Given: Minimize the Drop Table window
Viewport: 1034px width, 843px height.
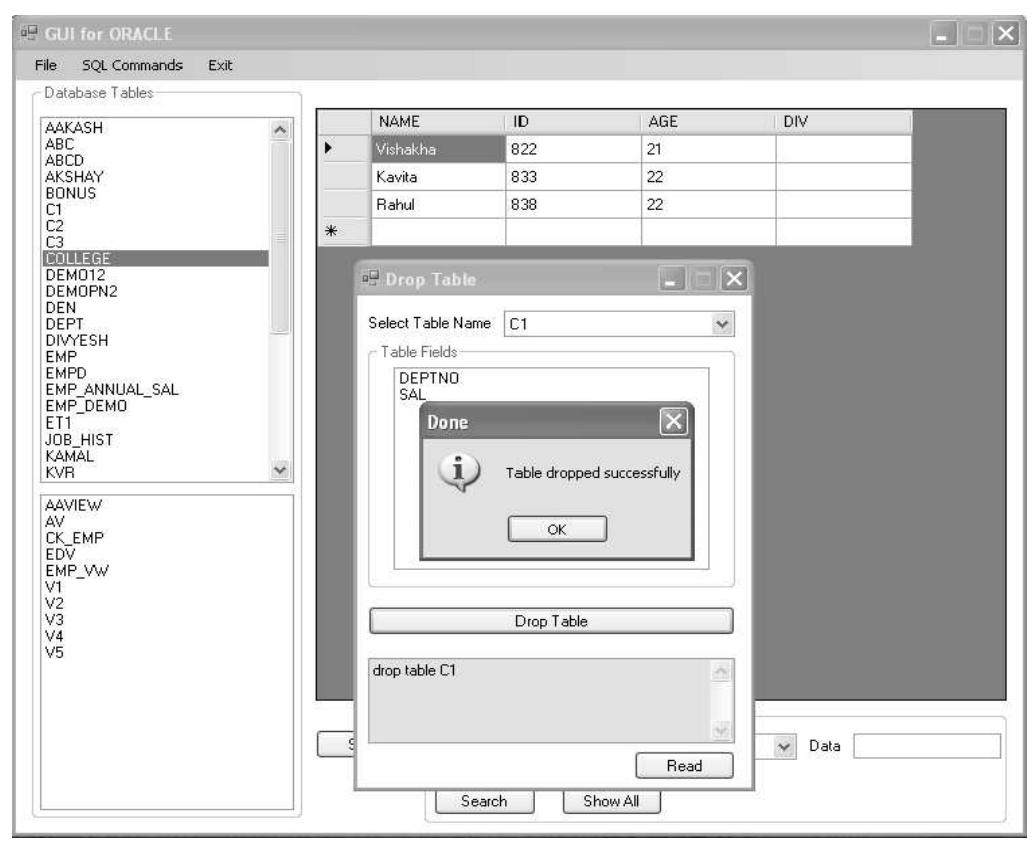Looking at the screenshot, I should 671,279.
